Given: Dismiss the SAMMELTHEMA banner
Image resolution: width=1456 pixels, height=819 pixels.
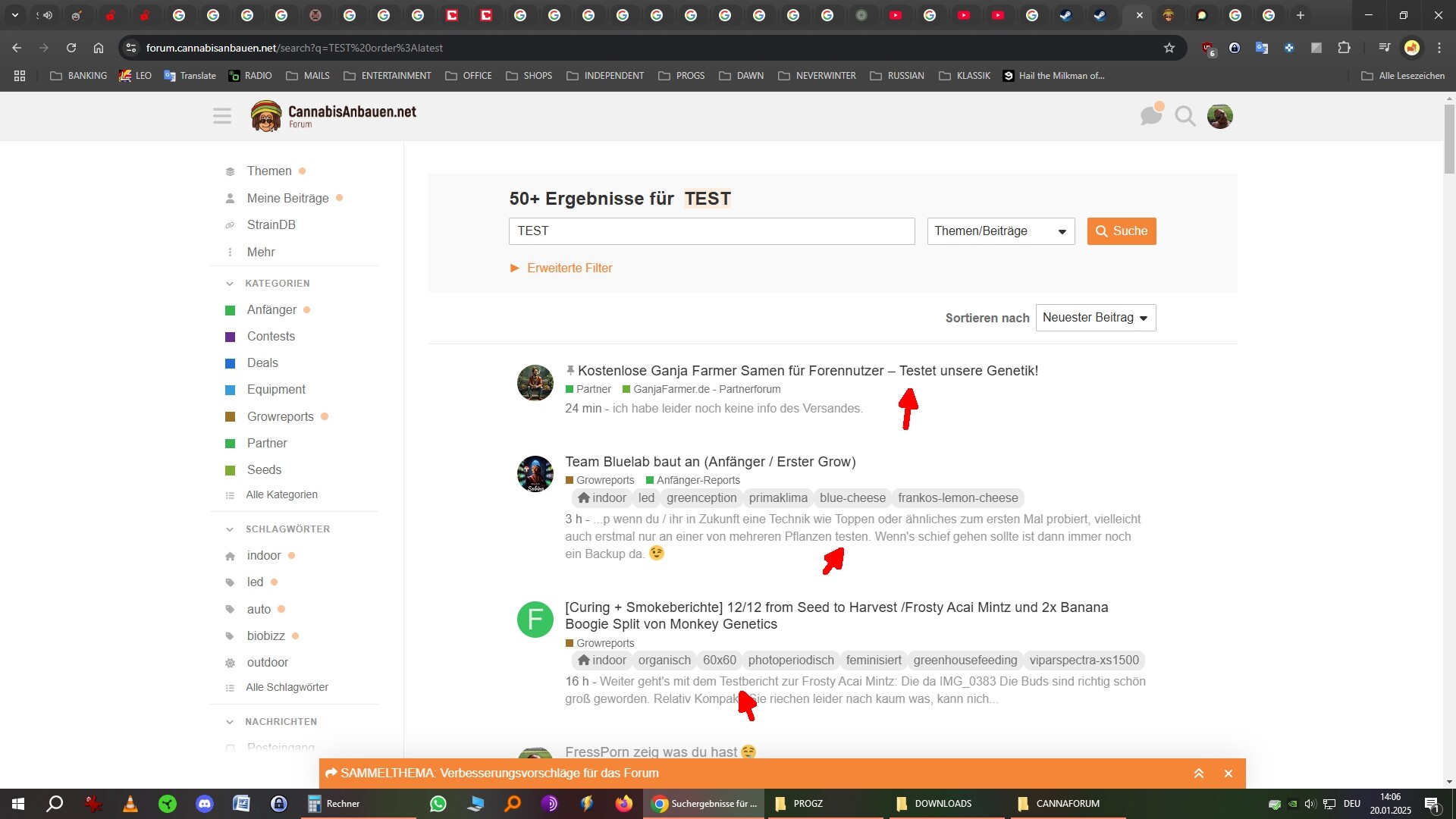Looking at the screenshot, I should pos(1228,773).
